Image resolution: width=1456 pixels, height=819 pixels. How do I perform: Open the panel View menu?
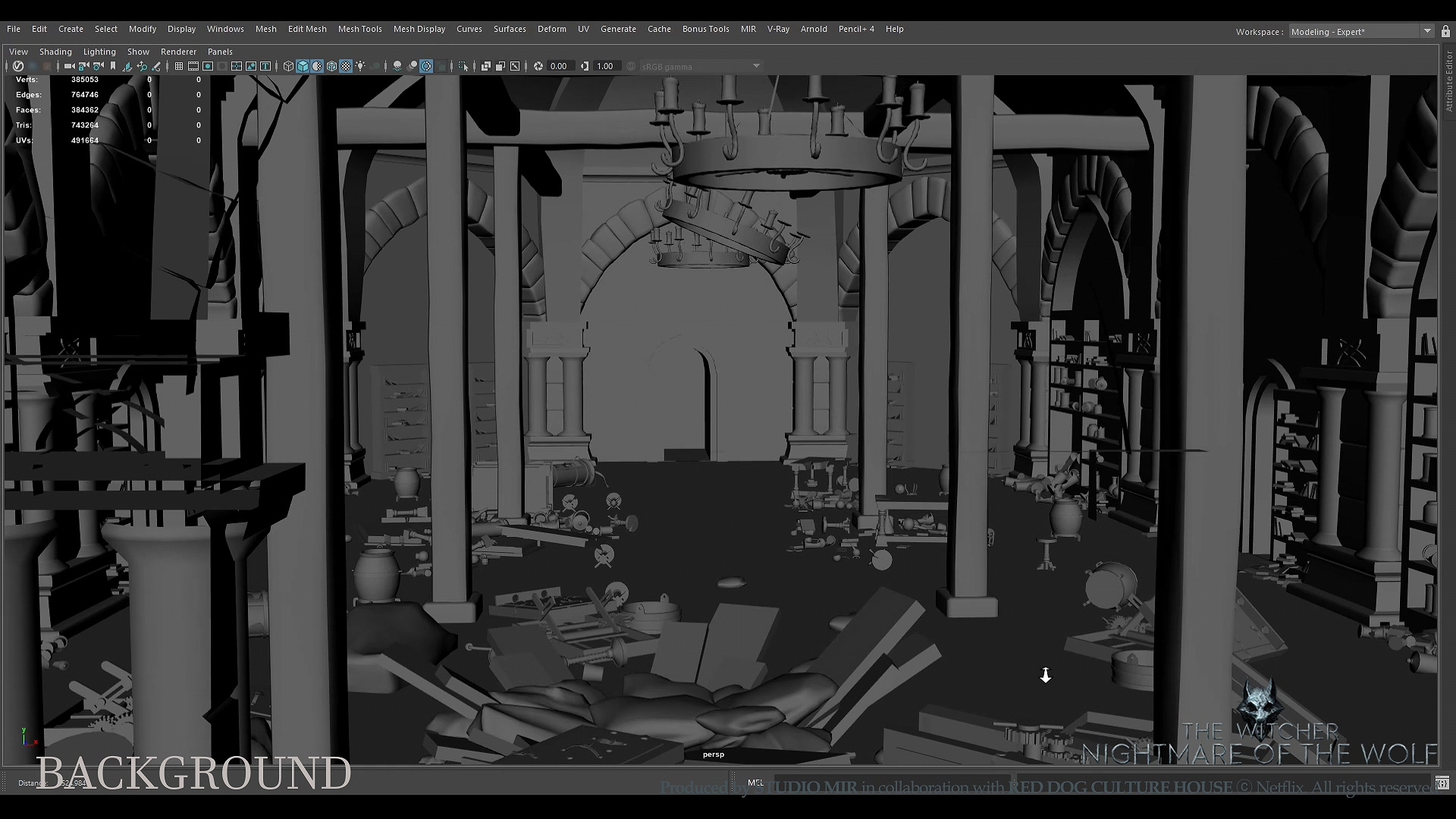click(18, 52)
